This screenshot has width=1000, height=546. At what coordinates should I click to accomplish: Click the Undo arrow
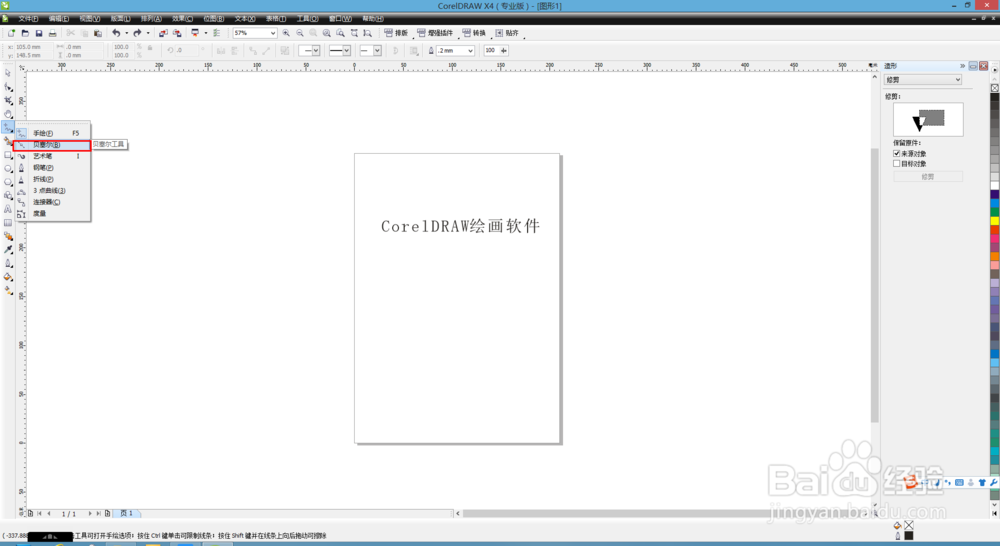(x=116, y=33)
